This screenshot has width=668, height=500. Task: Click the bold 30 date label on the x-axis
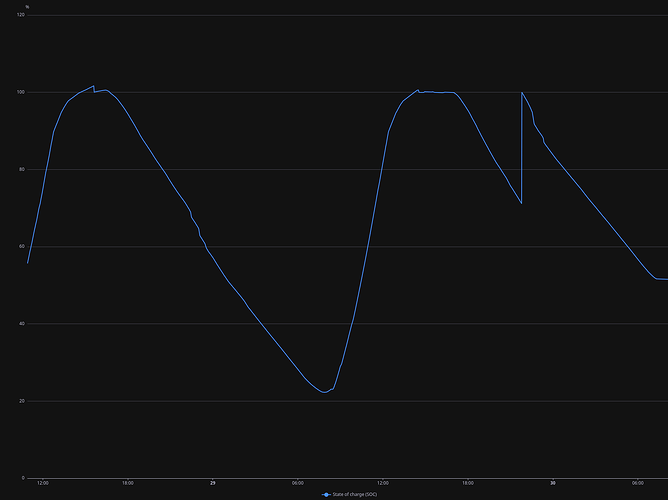tap(553, 483)
